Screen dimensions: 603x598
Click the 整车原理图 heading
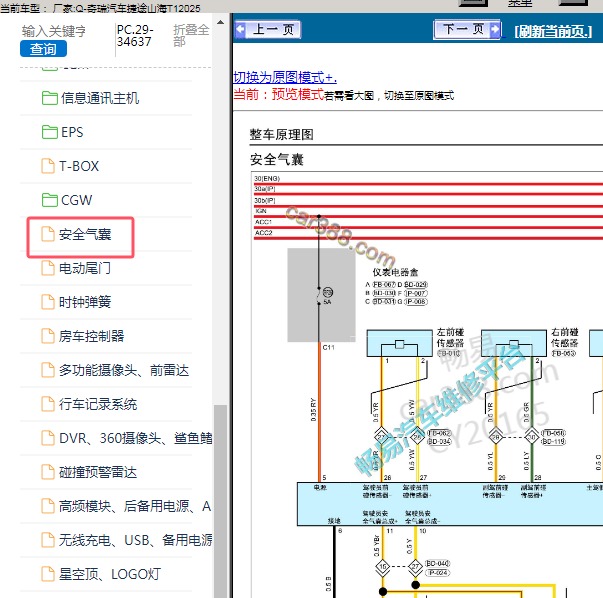pyautogui.click(x=282, y=135)
